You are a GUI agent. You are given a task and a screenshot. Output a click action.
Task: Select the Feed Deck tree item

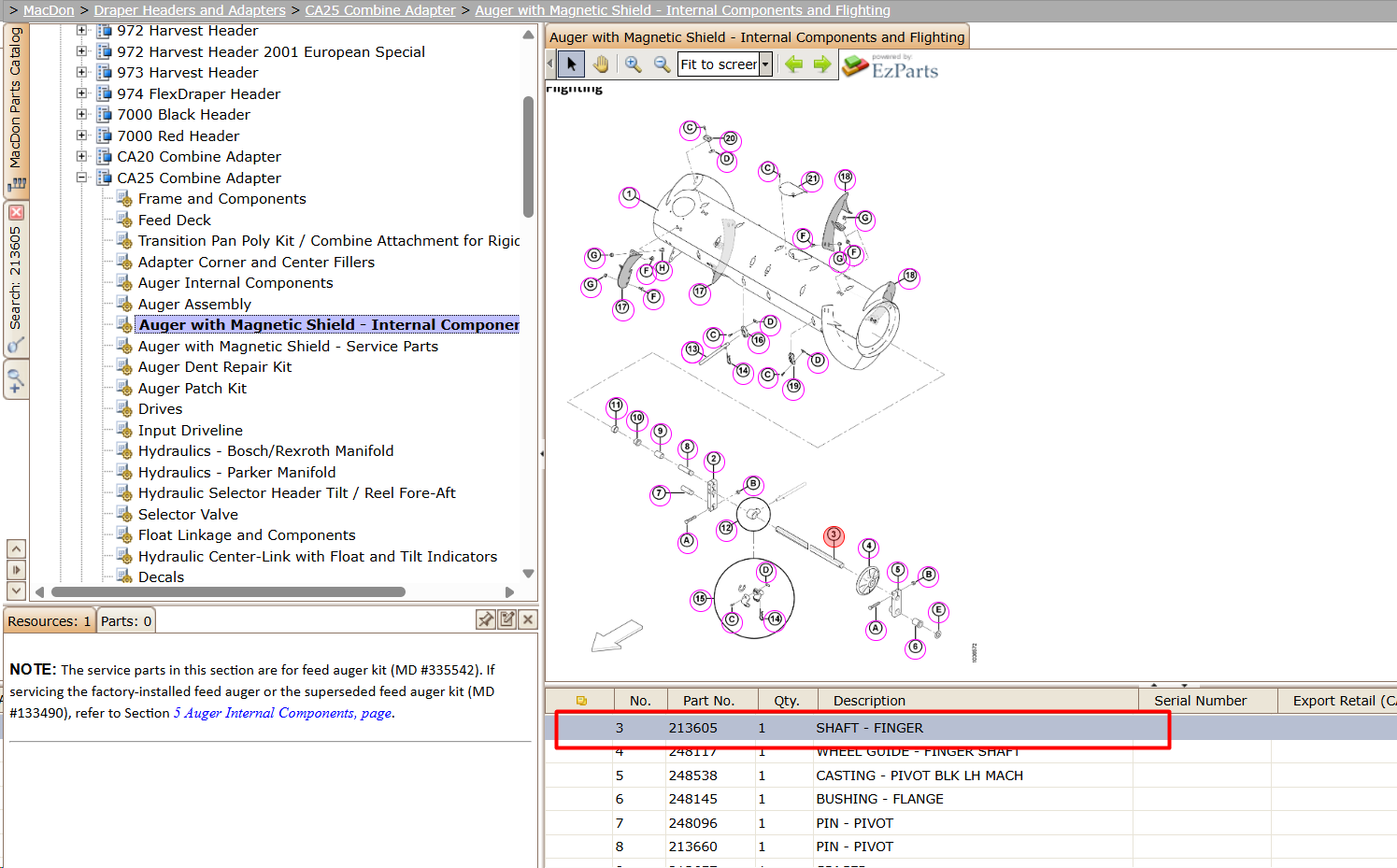(x=175, y=220)
